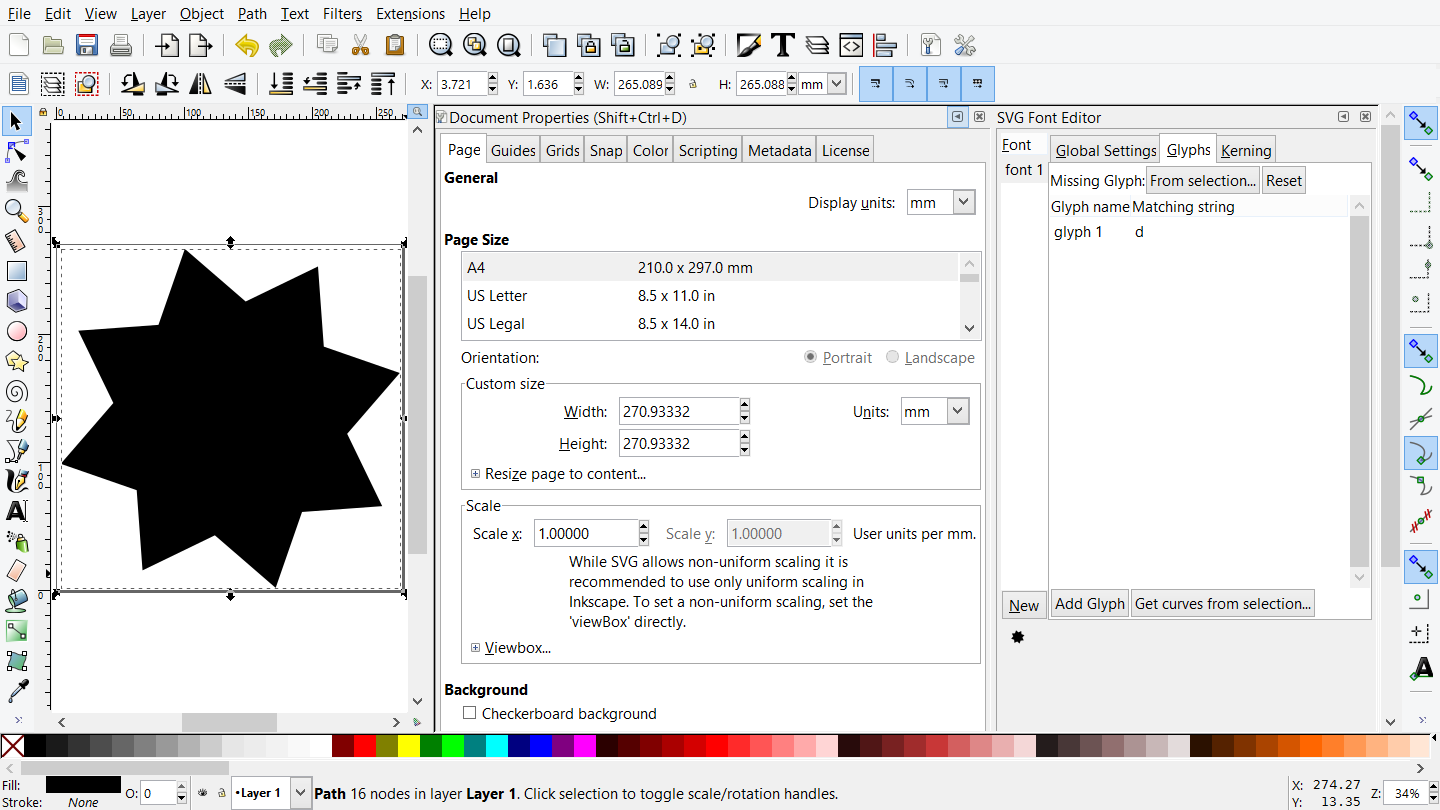The height and width of the screenshot is (810, 1440).
Task: Click the Add Glyph button
Action: [1089, 603]
